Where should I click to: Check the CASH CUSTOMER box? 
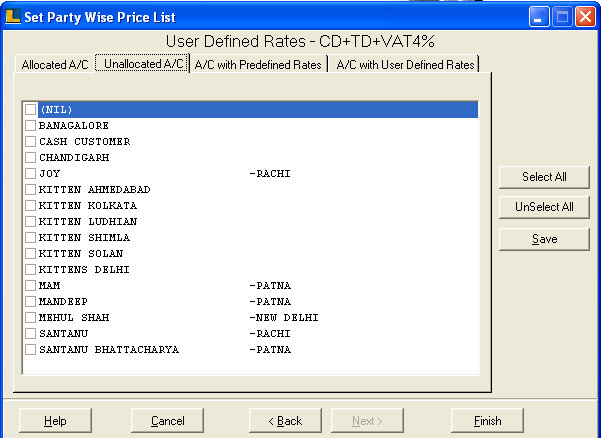tap(30, 141)
